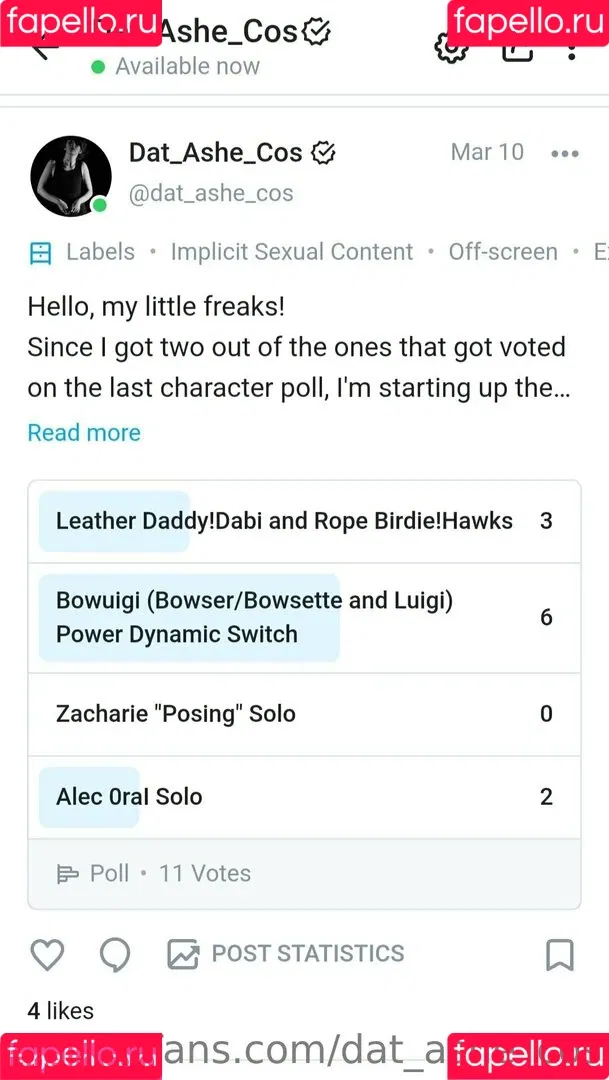Open post statistics chart icon

click(183, 954)
